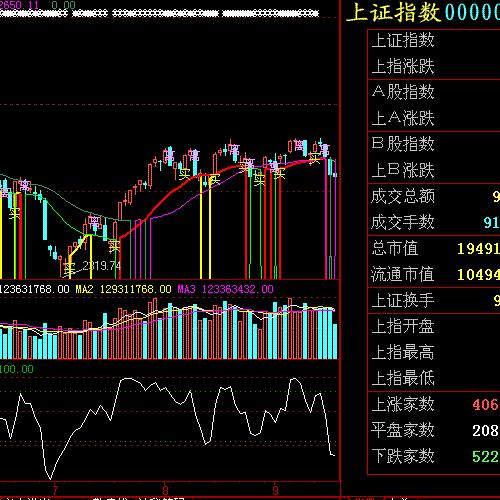Open 下跌家数 declining count 522
This screenshot has height=500, width=500.
pos(434,456)
